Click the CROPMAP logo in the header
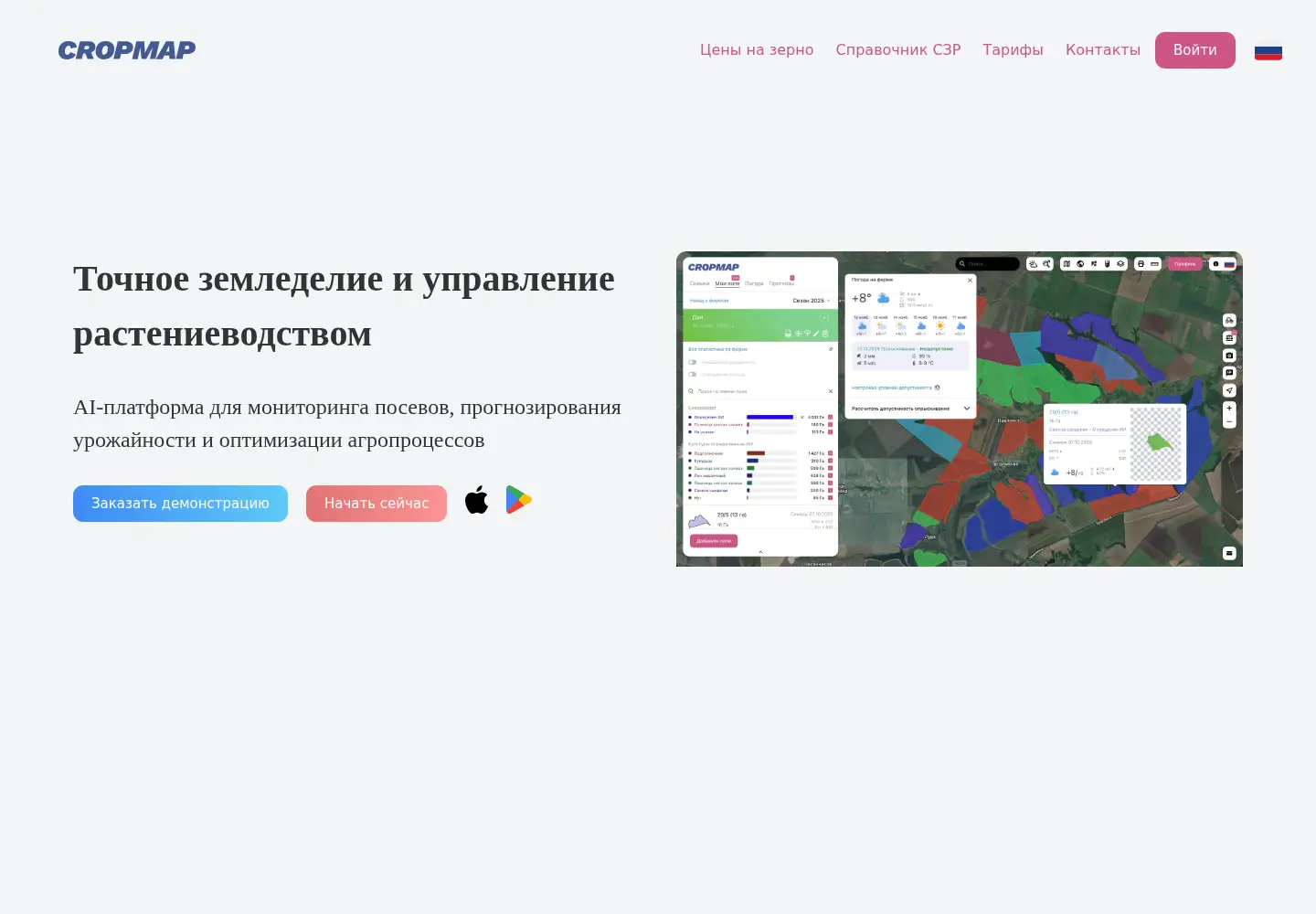 127,50
